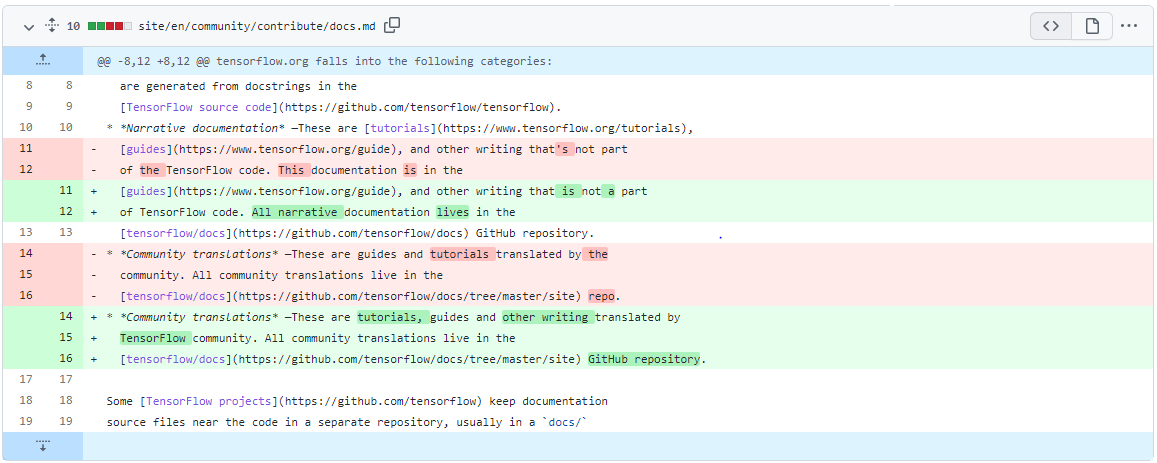
Task: Select new line number 11 of added line
Action: pyautogui.click(x=66, y=191)
